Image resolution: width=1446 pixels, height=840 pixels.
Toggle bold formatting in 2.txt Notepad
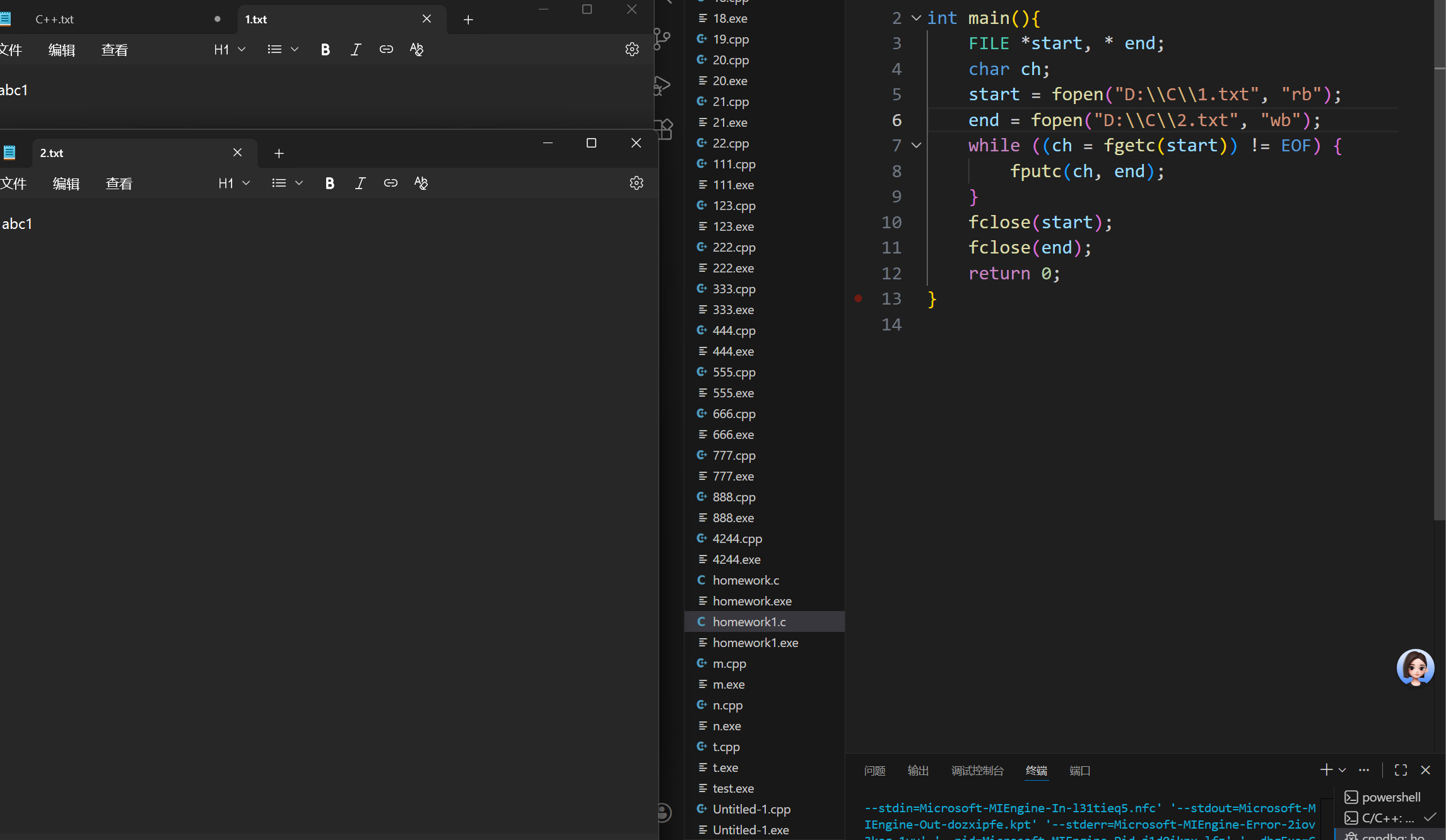[x=329, y=184]
